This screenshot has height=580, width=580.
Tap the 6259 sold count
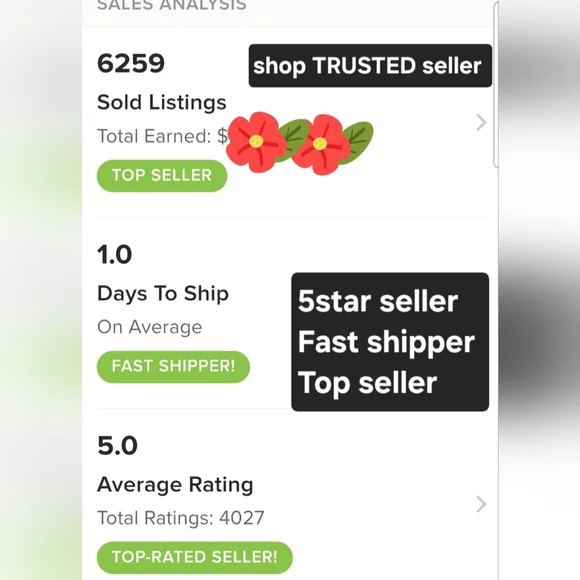[x=131, y=63]
